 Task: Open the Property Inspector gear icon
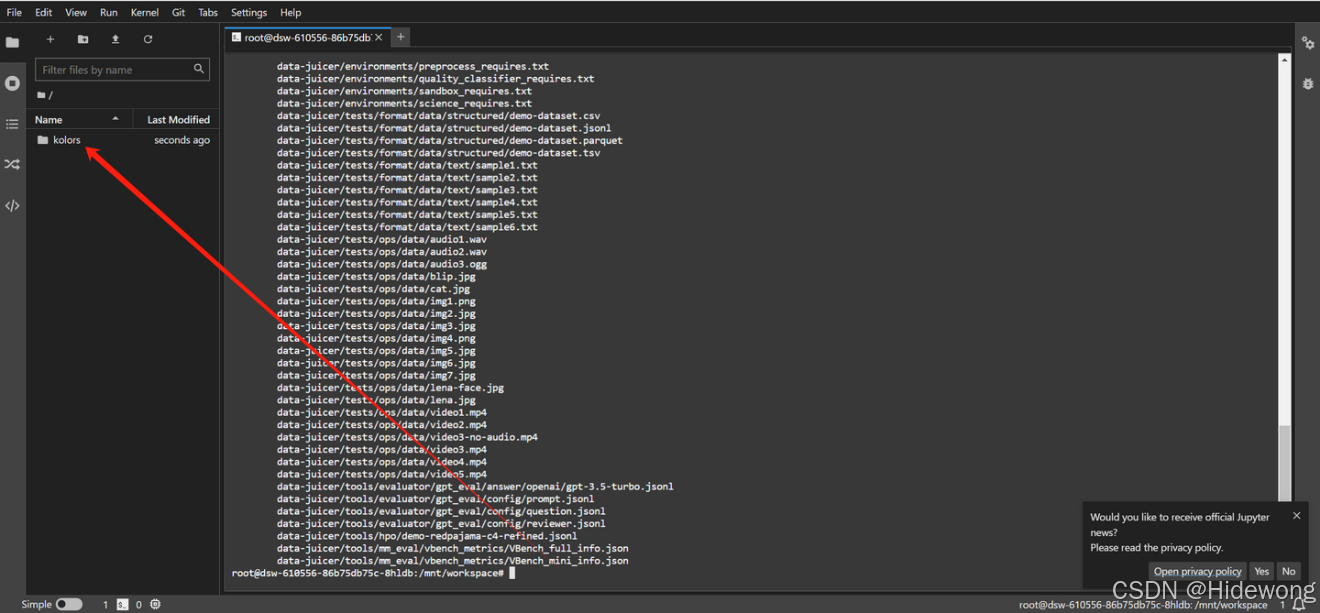tap(1307, 43)
